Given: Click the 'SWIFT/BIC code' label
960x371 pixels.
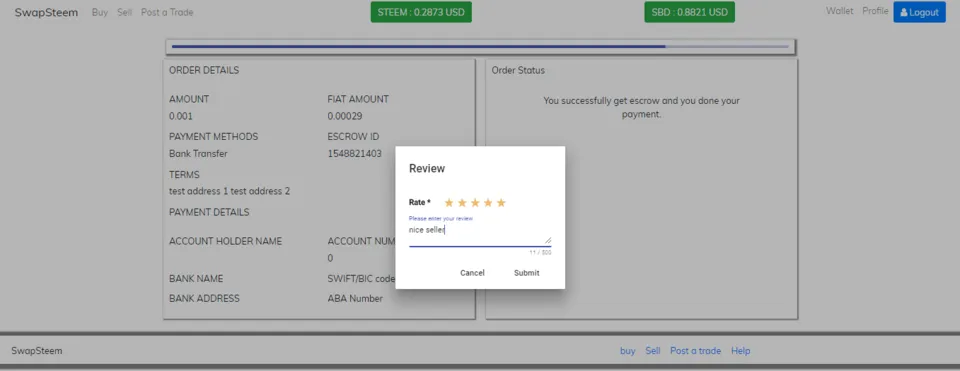Looking at the screenshot, I should point(361,279).
